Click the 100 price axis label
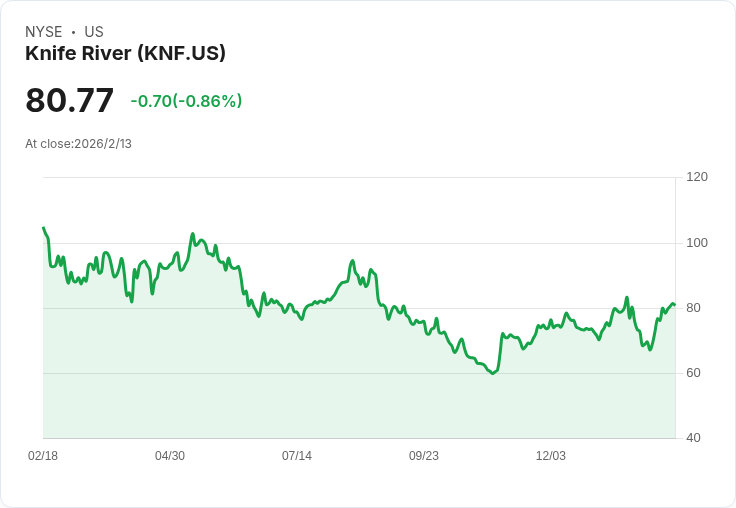Screen dimensions: 736x508 coord(697,243)
